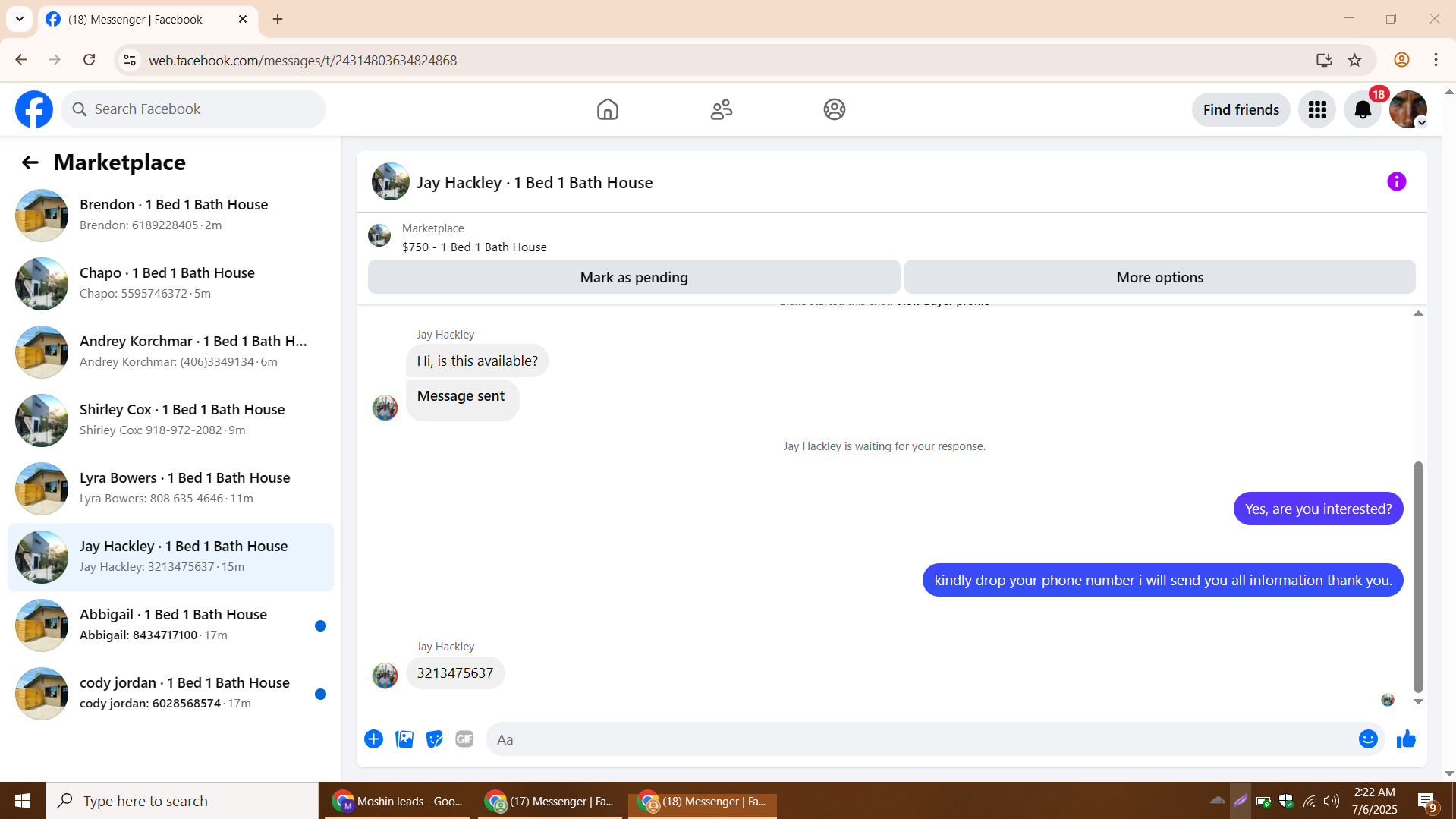Open Brendon's conversation
Image resolution: width=1456 pixels, height=819 pixels.
171,216
